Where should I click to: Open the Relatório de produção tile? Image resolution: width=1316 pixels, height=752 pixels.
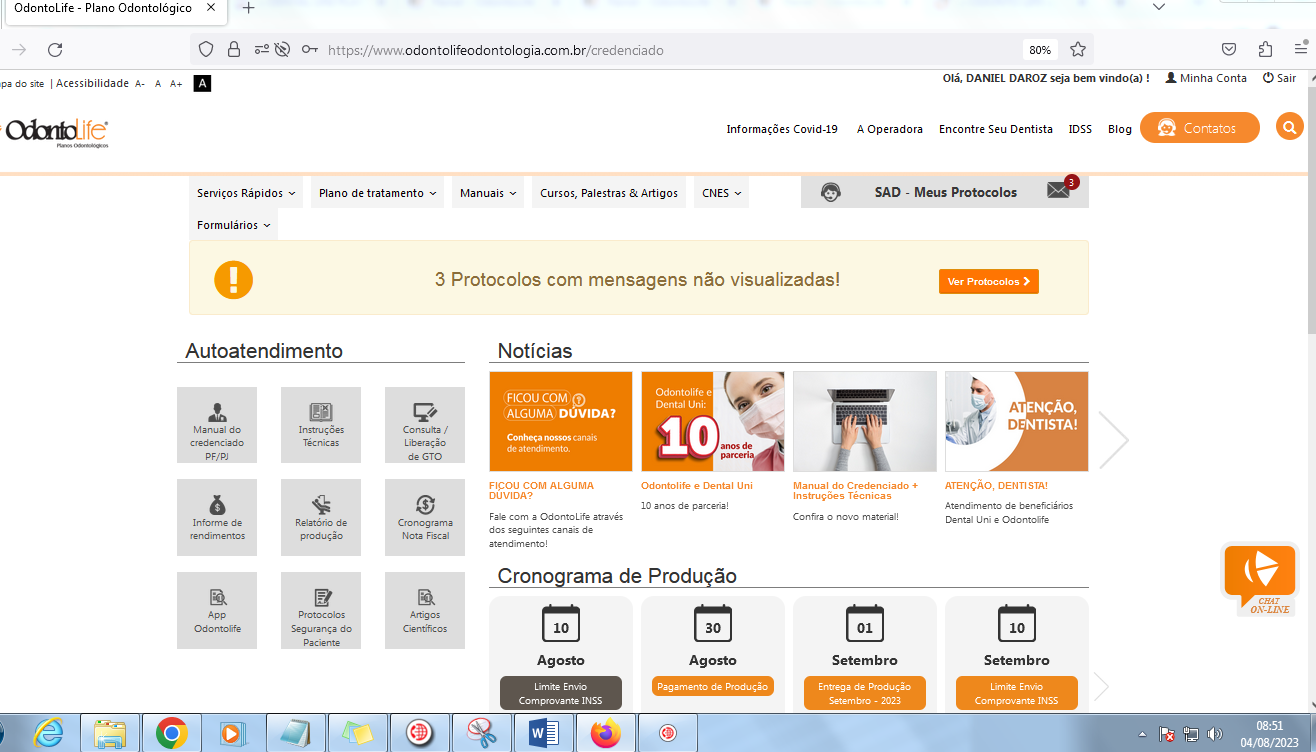click(321, 517)
